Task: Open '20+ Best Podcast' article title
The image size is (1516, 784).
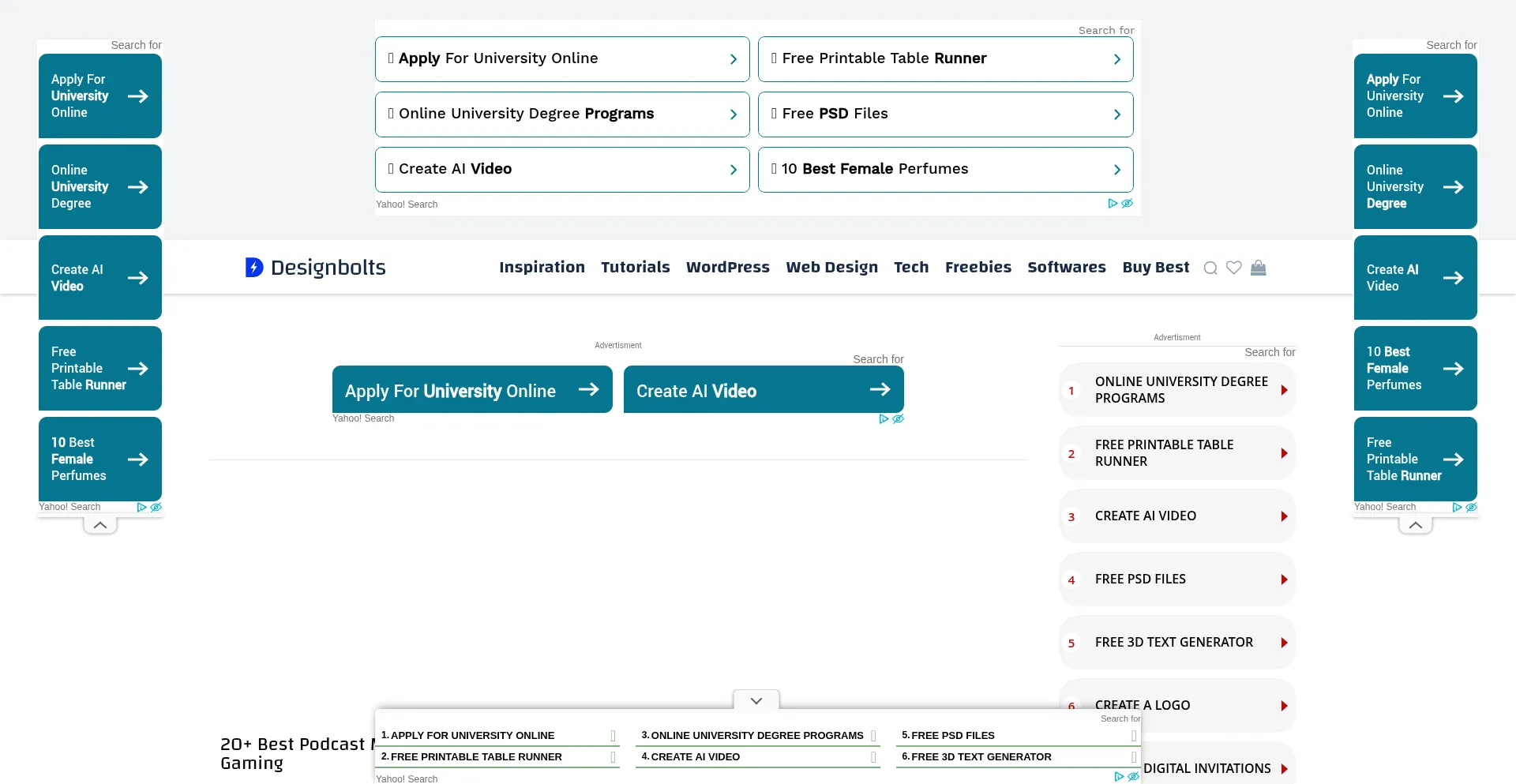Action: coord(294,745)
